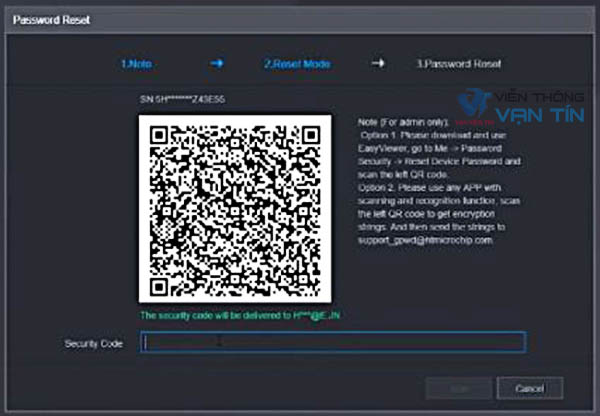Select the 1.Note step

[x=137, y=64]
